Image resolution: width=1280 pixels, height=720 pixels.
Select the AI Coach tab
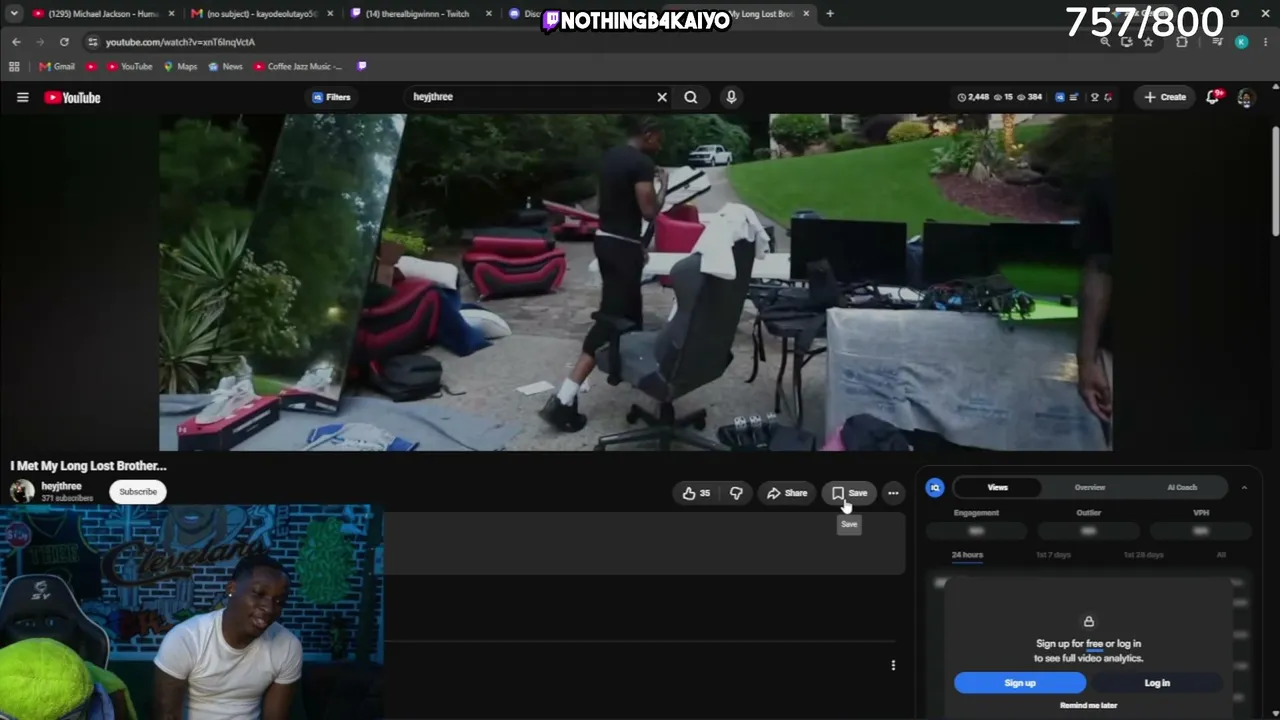point(1182,488)
